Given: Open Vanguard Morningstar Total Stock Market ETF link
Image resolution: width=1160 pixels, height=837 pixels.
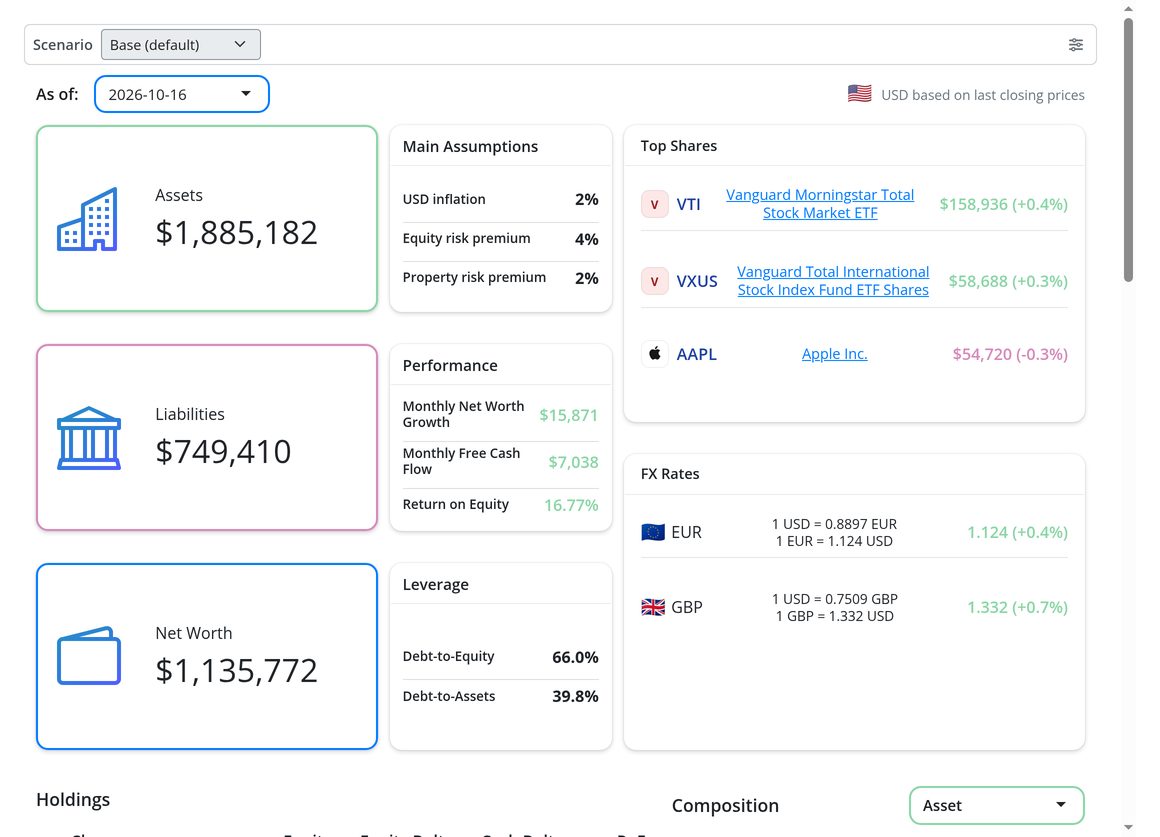Looking at the screenshot, I should point(820,204).
